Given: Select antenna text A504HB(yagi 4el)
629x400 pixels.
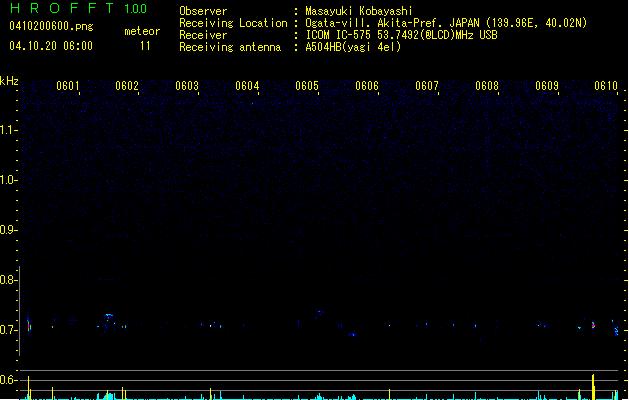Looking at the screenshot, I should [x=353, y=47].
